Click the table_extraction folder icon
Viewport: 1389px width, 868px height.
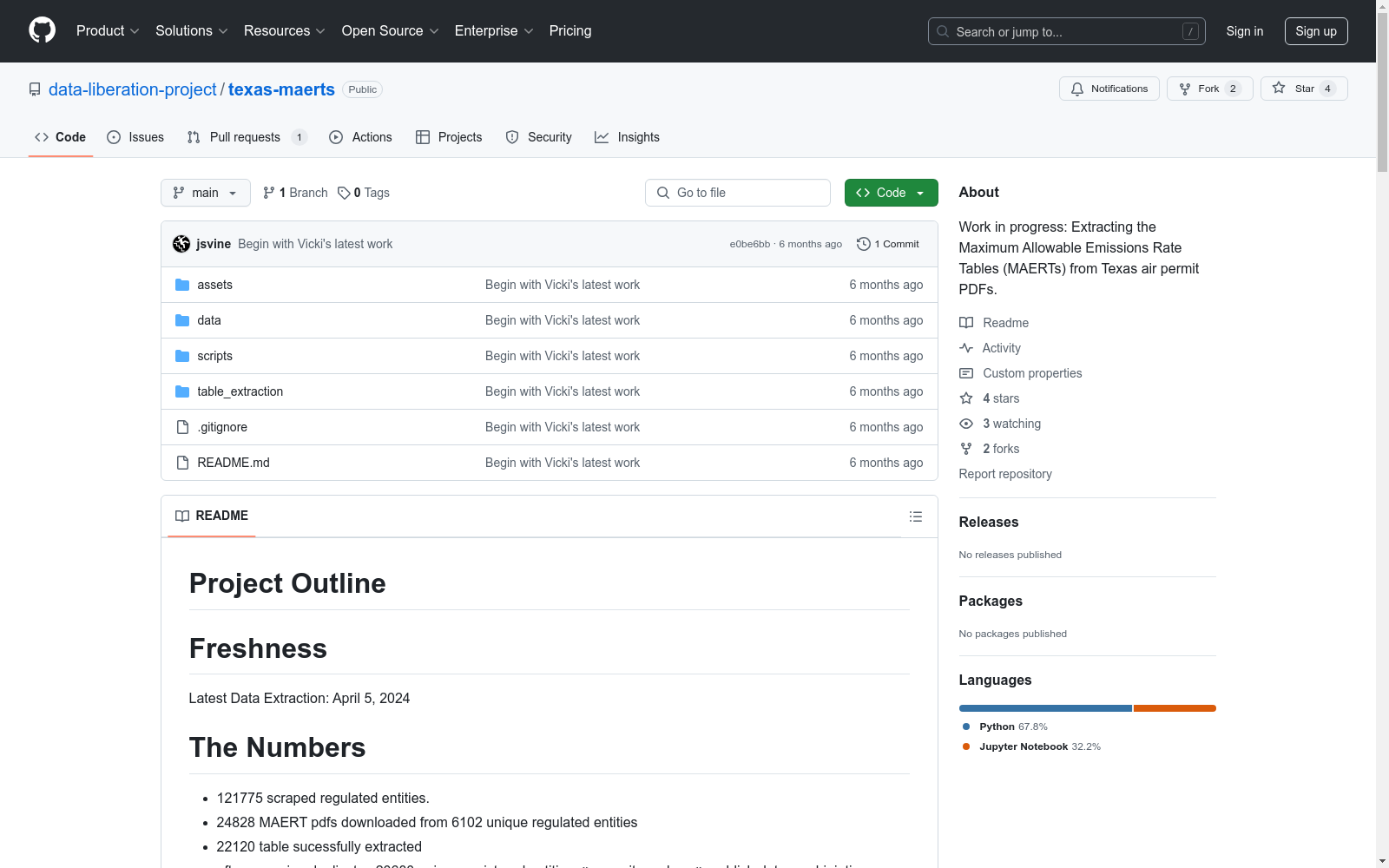(x=182, y=391)
